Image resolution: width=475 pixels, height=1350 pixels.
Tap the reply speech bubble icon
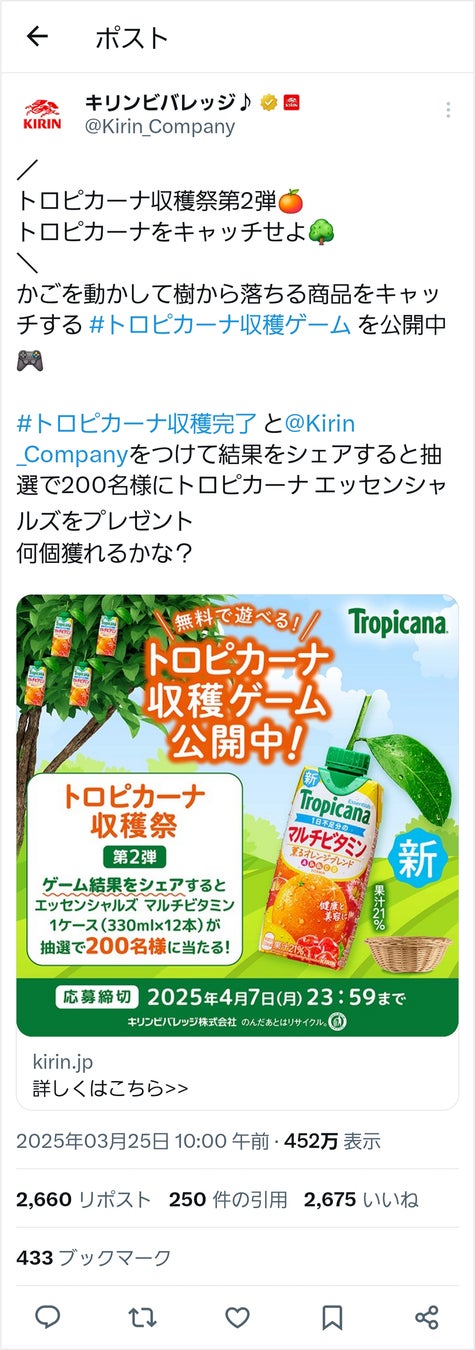[x=47, y=1317]
